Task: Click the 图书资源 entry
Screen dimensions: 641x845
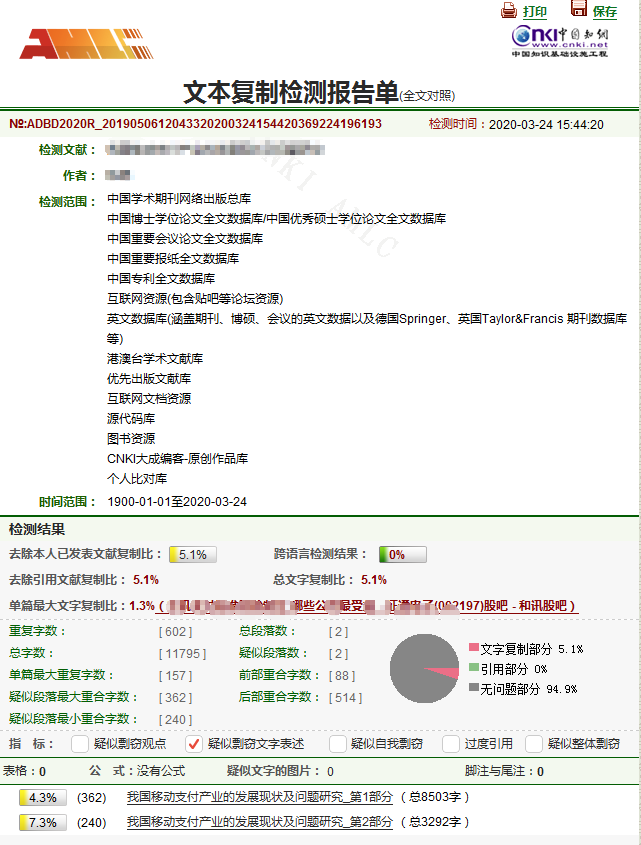Action: [131, 439]
